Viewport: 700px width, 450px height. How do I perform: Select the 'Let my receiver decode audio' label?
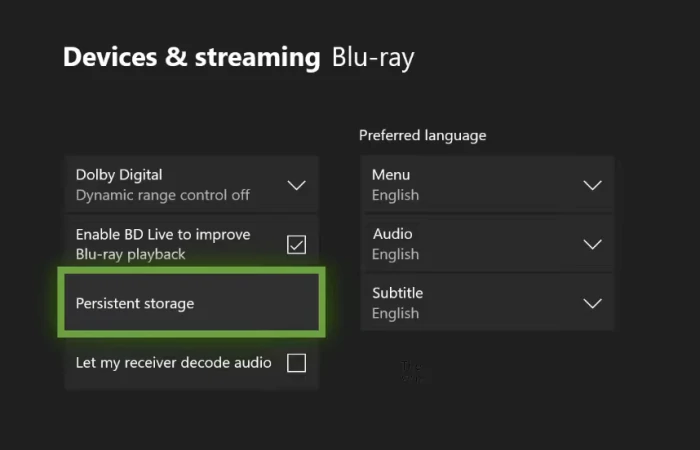click(x=173, y=363)
